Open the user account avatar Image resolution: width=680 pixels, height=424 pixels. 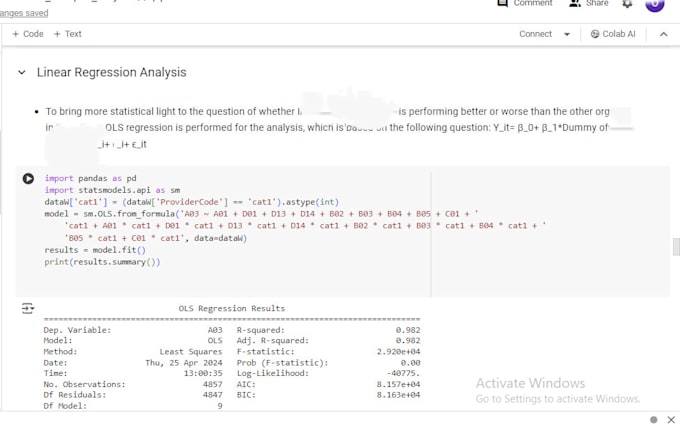tap(655, 4)
